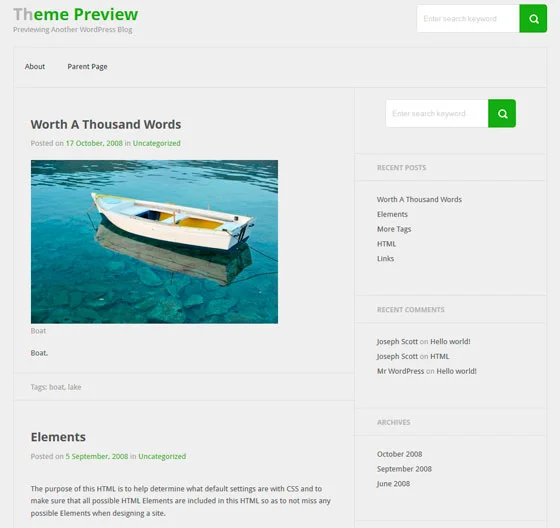Open the 5 September, 2008 date link
This screenshot has width=560, height=528.
(x=97, y=457)
